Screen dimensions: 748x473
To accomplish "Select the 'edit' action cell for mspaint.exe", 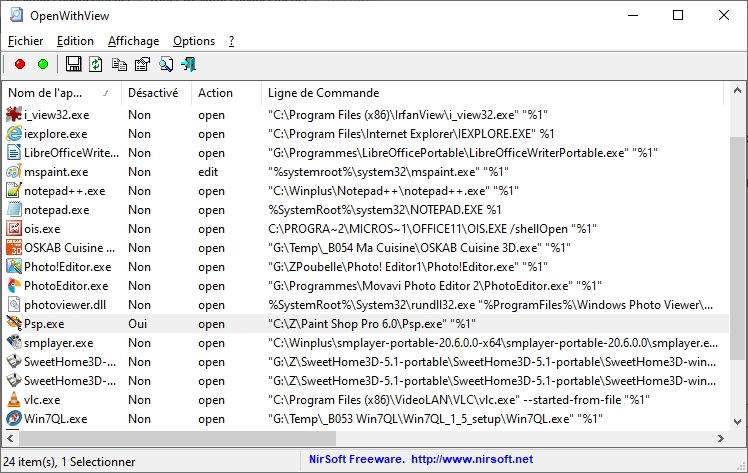I will pyautogui.click(x=208, y=172).
